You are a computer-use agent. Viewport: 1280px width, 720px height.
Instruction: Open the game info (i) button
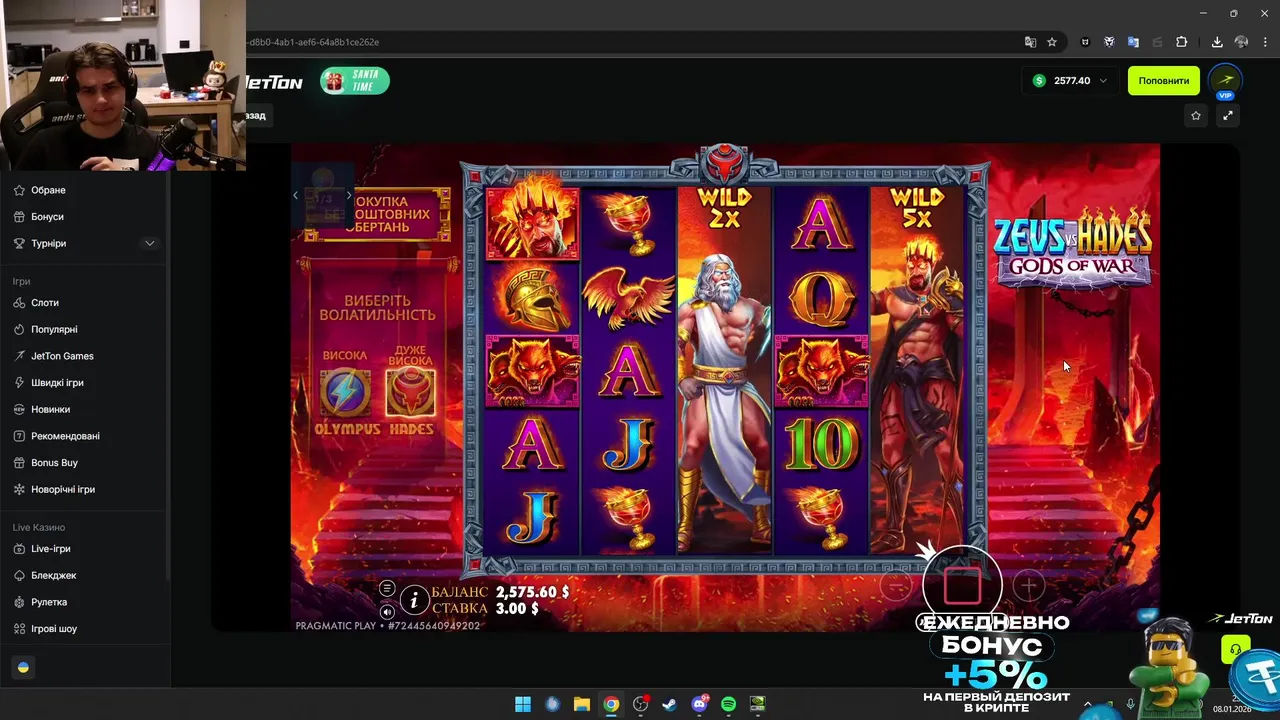click(x=414, y=600)
